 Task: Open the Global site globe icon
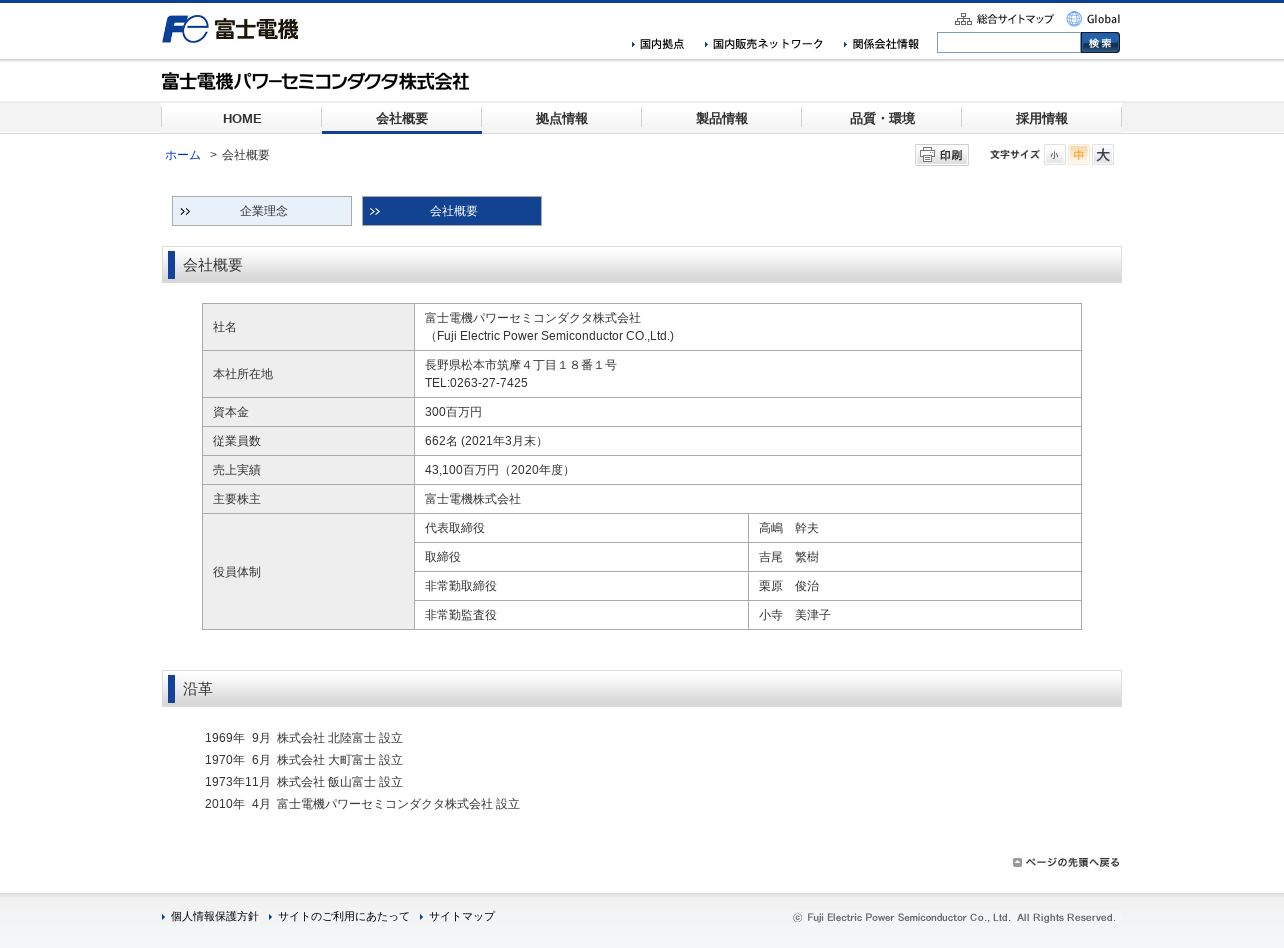1093,19
